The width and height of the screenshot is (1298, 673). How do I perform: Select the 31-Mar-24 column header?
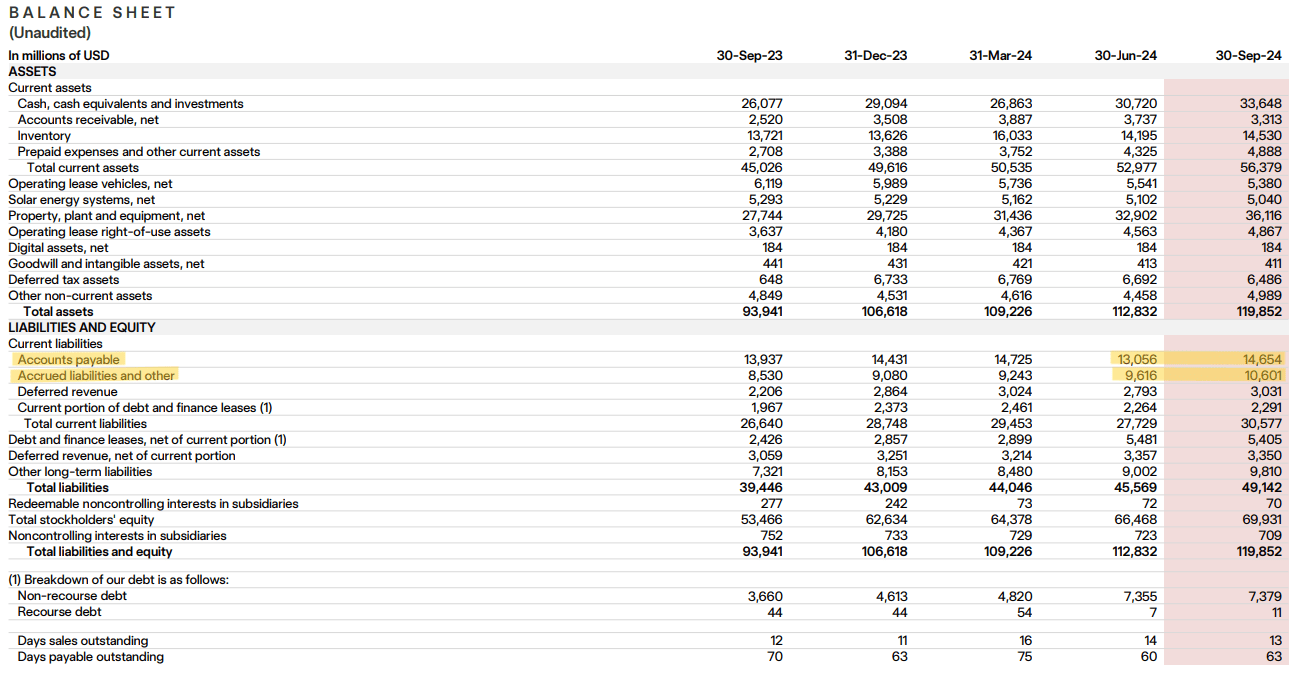(x=1000, y=56)
